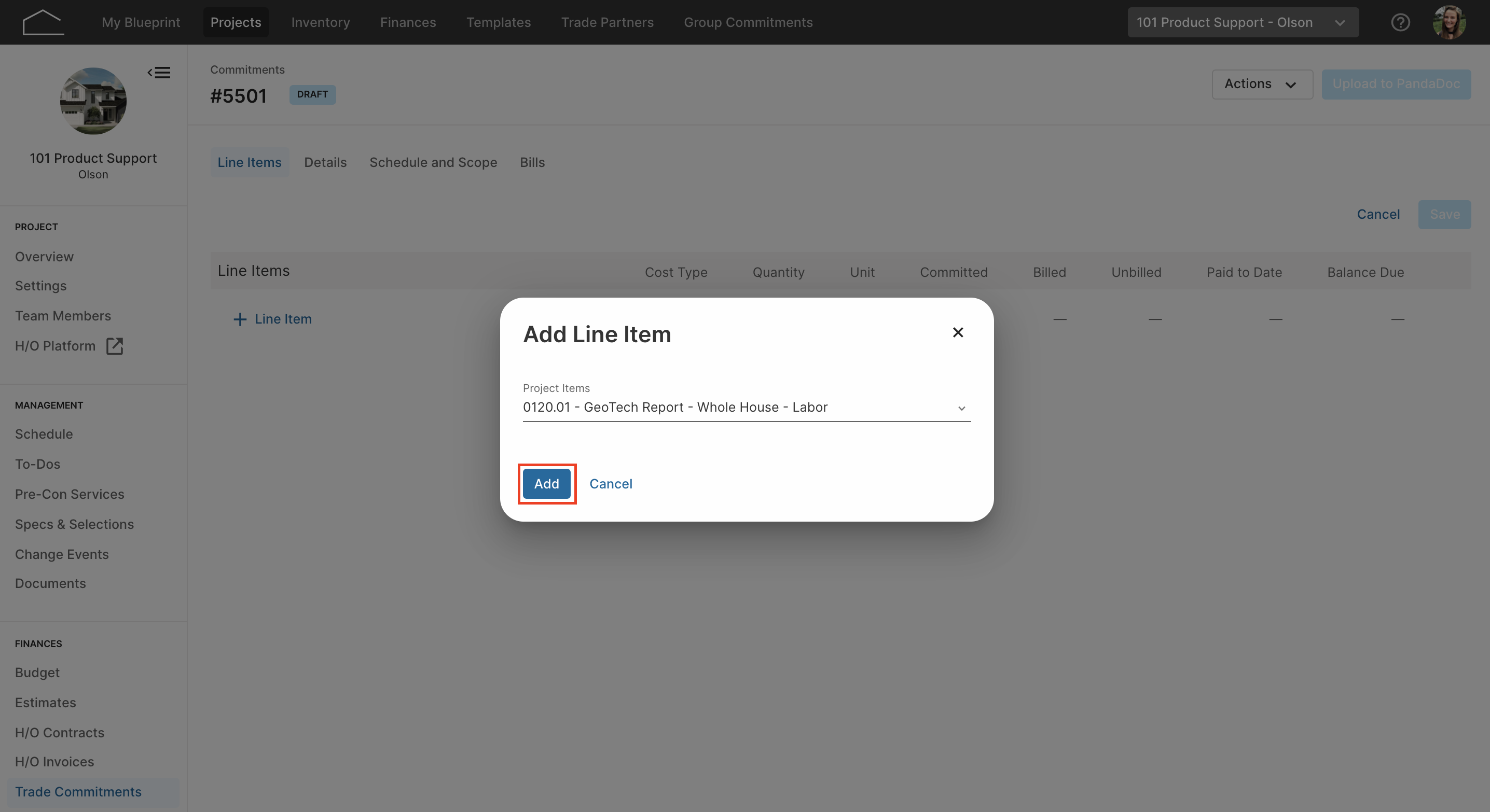Open the Bills tab
Screen dimensions: 1490x812
click(532, 162)
